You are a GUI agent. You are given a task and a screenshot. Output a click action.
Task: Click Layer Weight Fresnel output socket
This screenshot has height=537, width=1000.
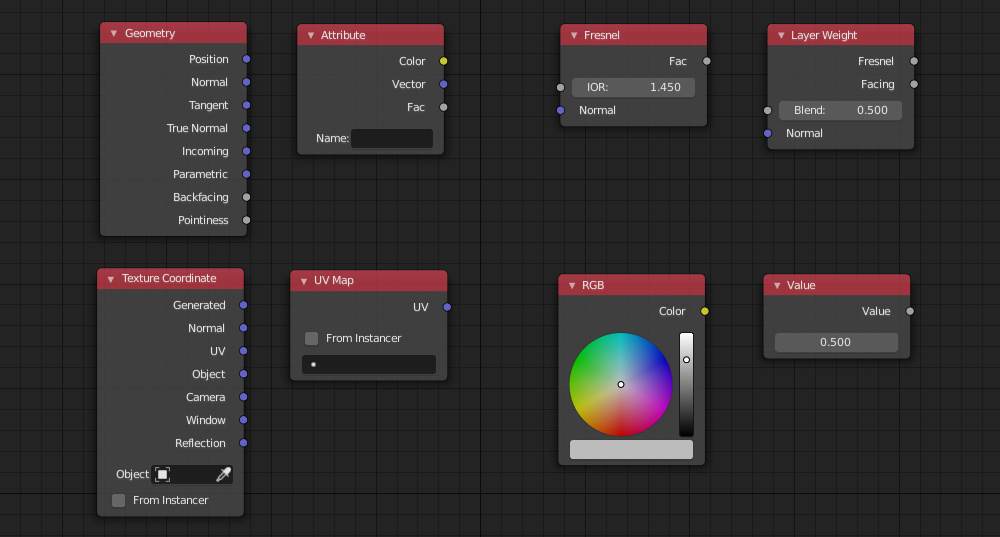[x=914, y=61]
